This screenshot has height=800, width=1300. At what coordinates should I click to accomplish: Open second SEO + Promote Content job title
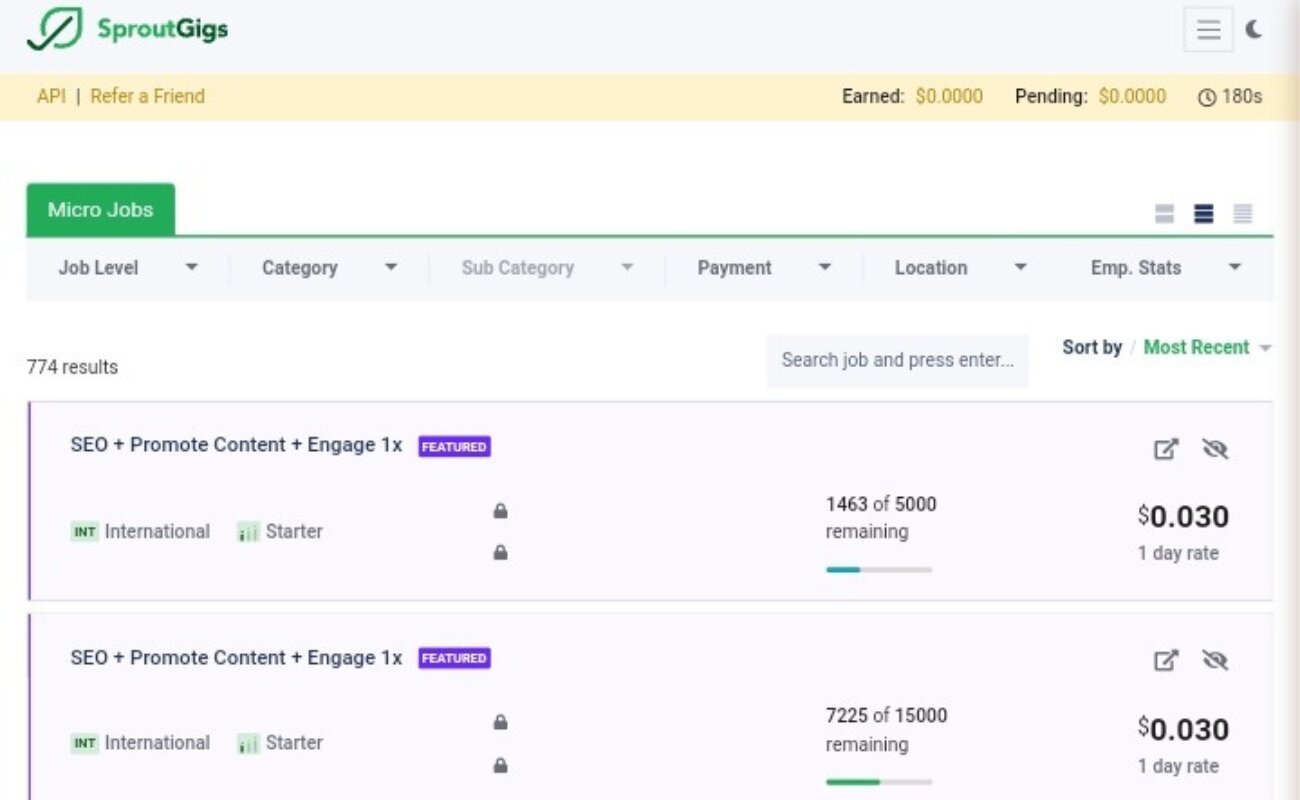[x=236, y=657]
